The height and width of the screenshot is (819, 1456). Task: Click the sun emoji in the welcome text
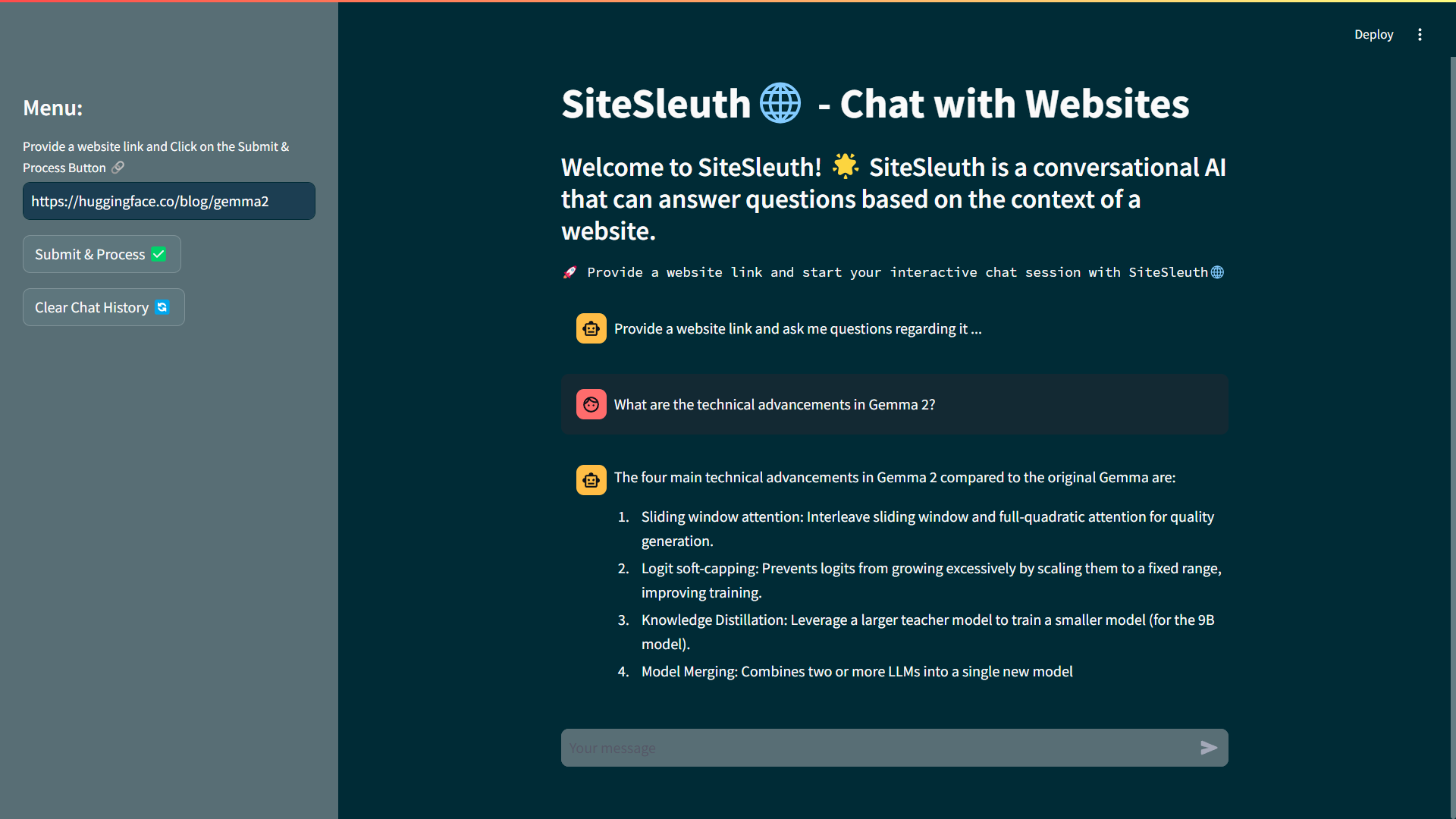click(845, 166)
